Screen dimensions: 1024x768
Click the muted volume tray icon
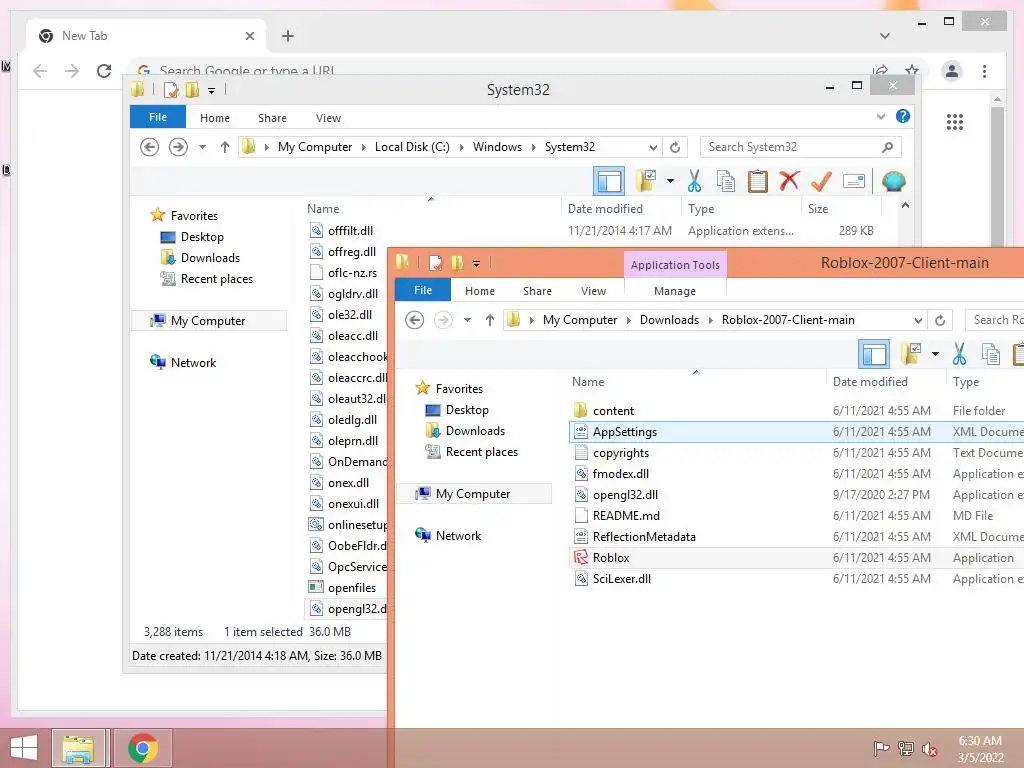pos(929,748)
